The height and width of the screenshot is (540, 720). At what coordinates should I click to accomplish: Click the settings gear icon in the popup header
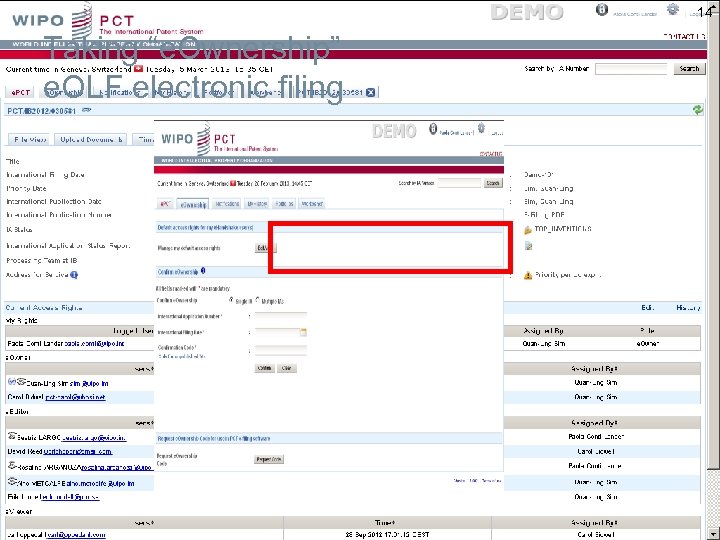(x=481, y=128)
